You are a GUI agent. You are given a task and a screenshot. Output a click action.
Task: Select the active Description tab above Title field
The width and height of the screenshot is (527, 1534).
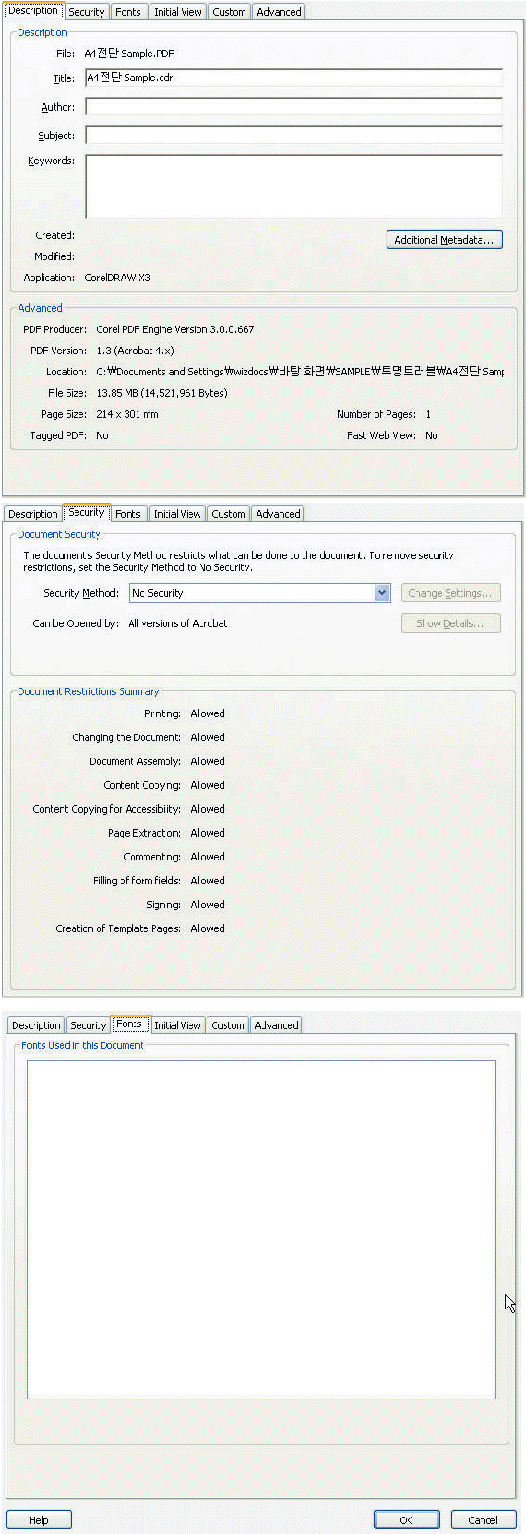pos(33,11)
